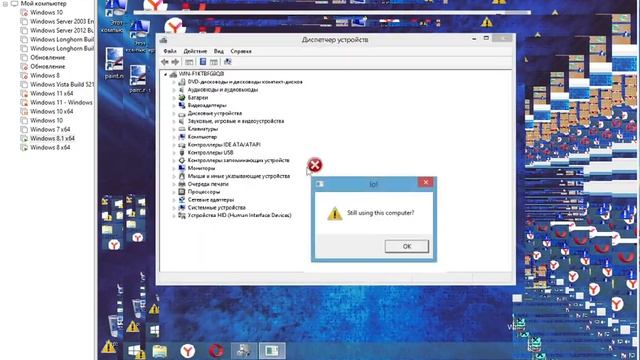Click the Диспетчер устройств title bar
Screen dimensions: 640x360
335,40
